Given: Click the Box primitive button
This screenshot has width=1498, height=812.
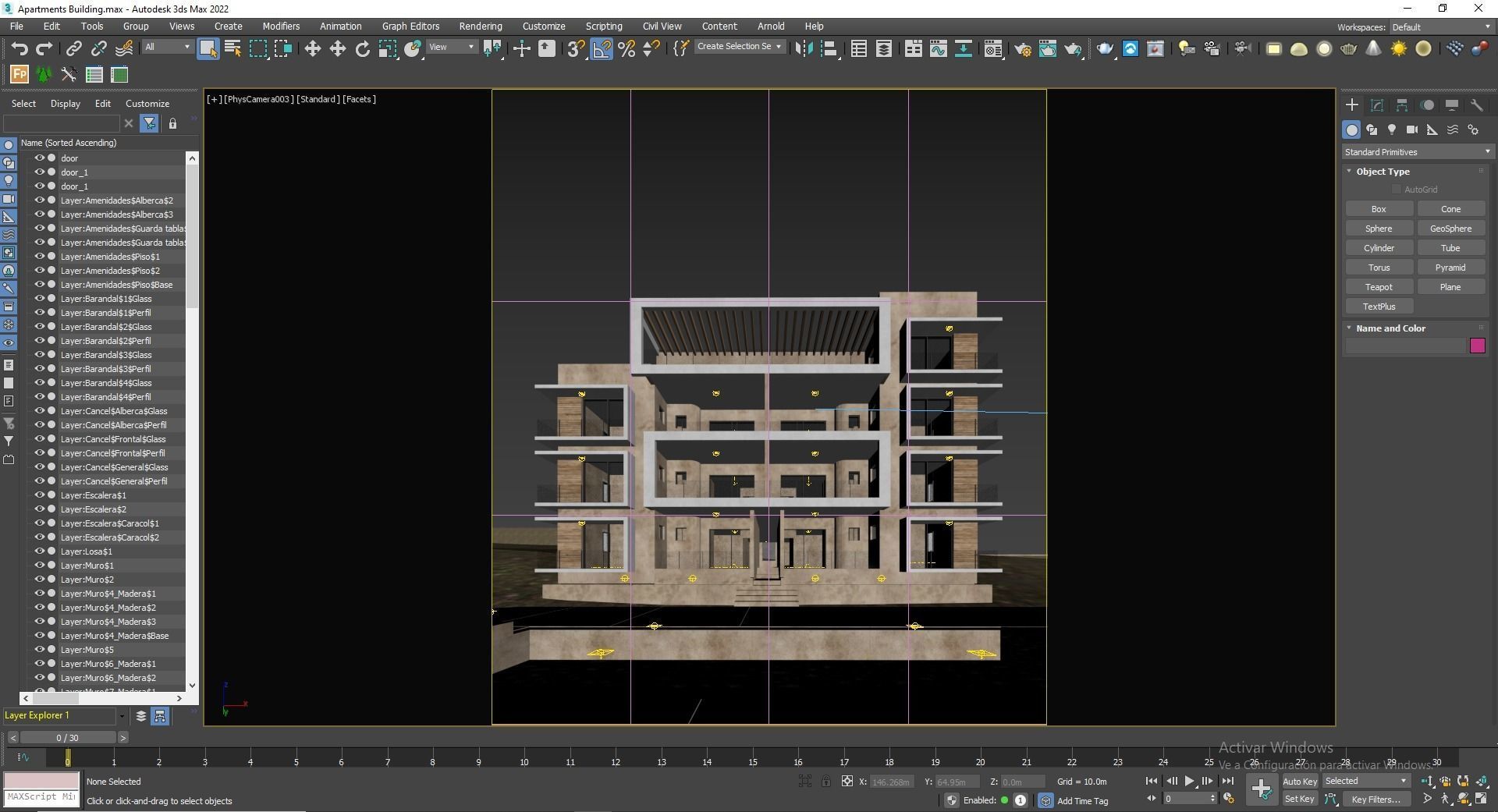Looking at the screenshot, I should (1379, 209).
